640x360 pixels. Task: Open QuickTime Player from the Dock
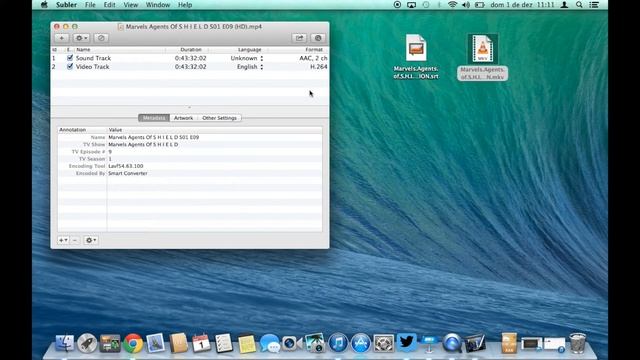452,343
